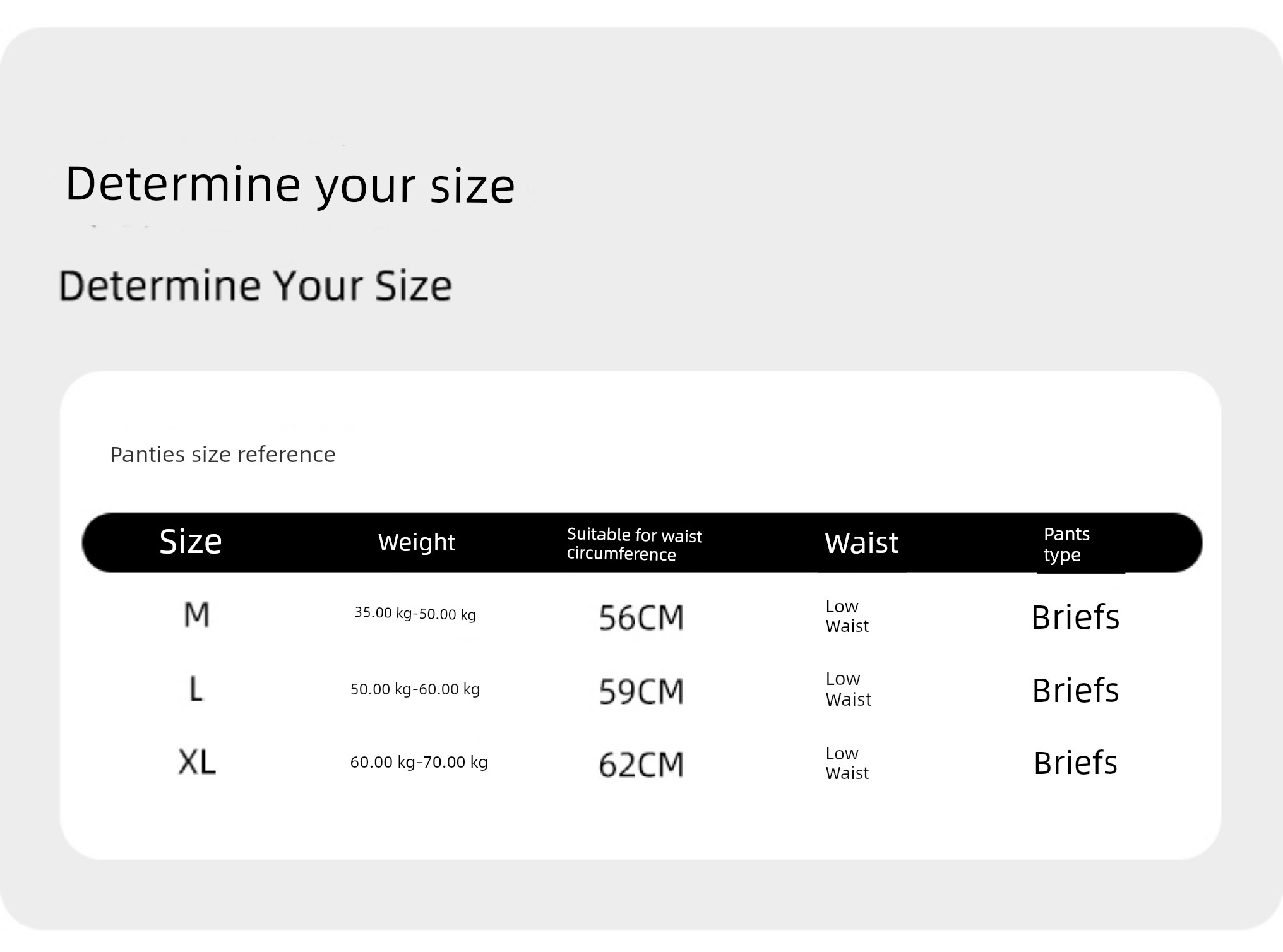Click 'Briefs' in the L row

(1075, 690)
